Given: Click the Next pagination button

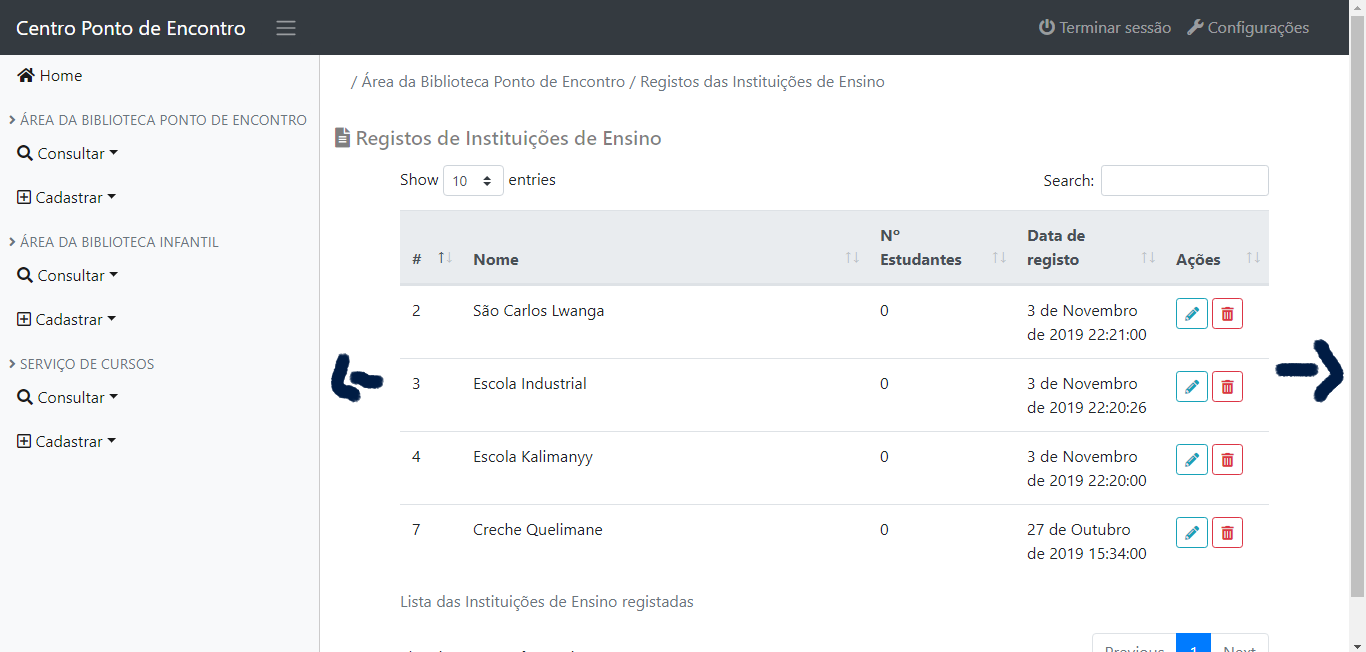Looking at the screenshot, I should [x=1239, y=646].
